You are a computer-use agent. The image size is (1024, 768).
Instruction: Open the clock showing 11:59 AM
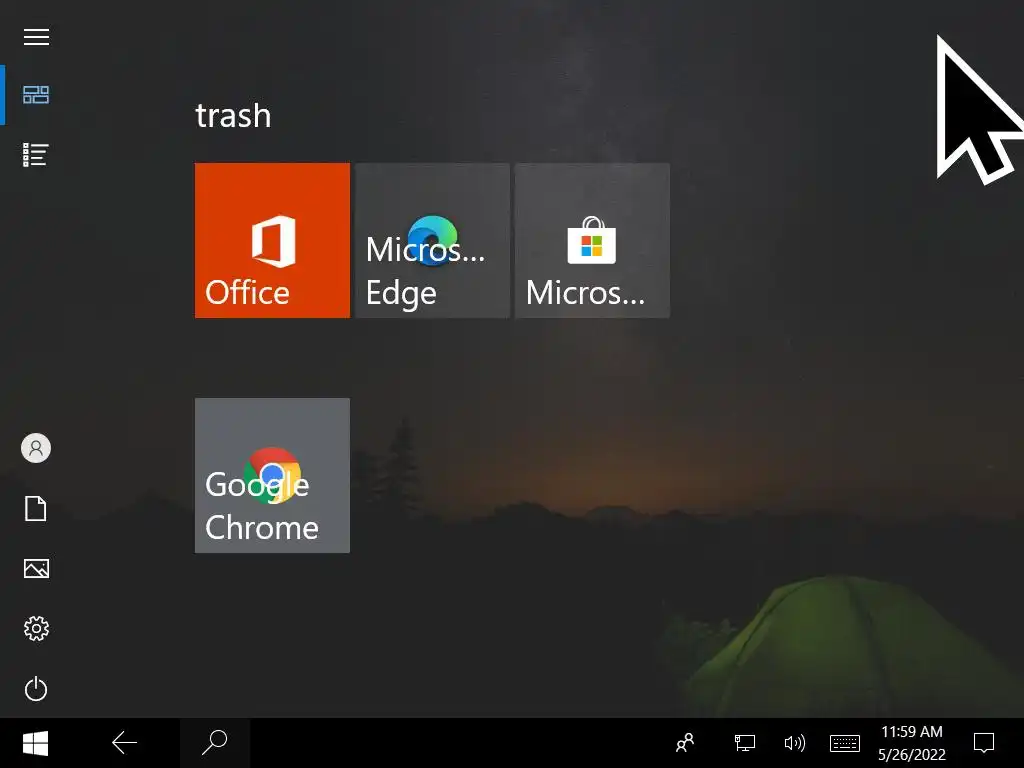pyautogui.click(x=912, y=743)
